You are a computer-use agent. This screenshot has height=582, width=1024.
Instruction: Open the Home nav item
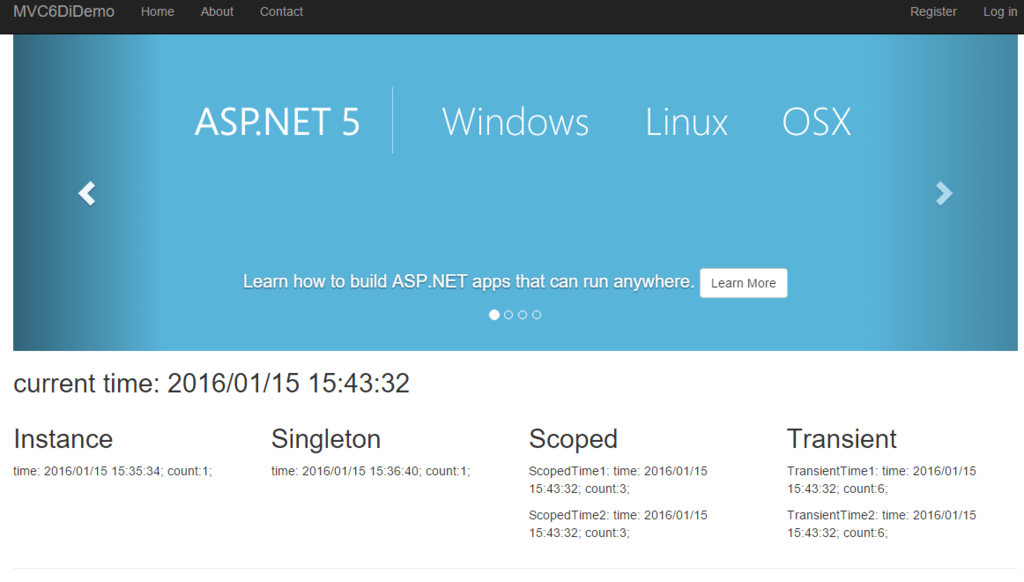pos(157,12)
